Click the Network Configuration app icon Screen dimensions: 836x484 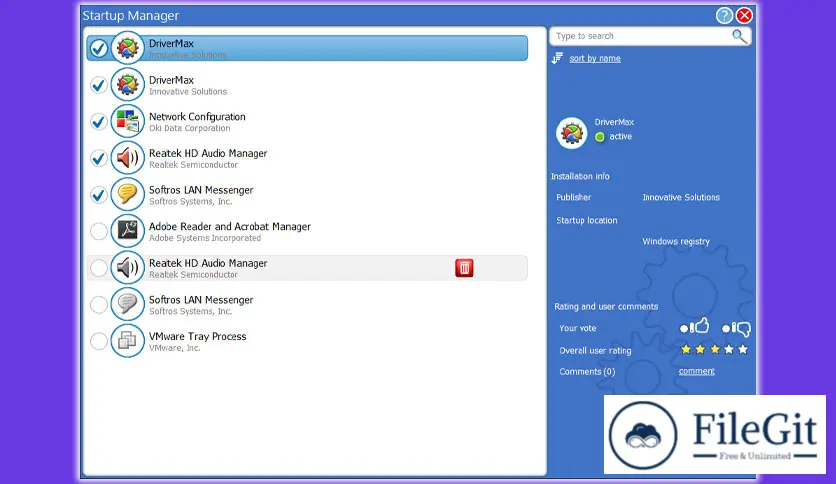coord(127,122)
